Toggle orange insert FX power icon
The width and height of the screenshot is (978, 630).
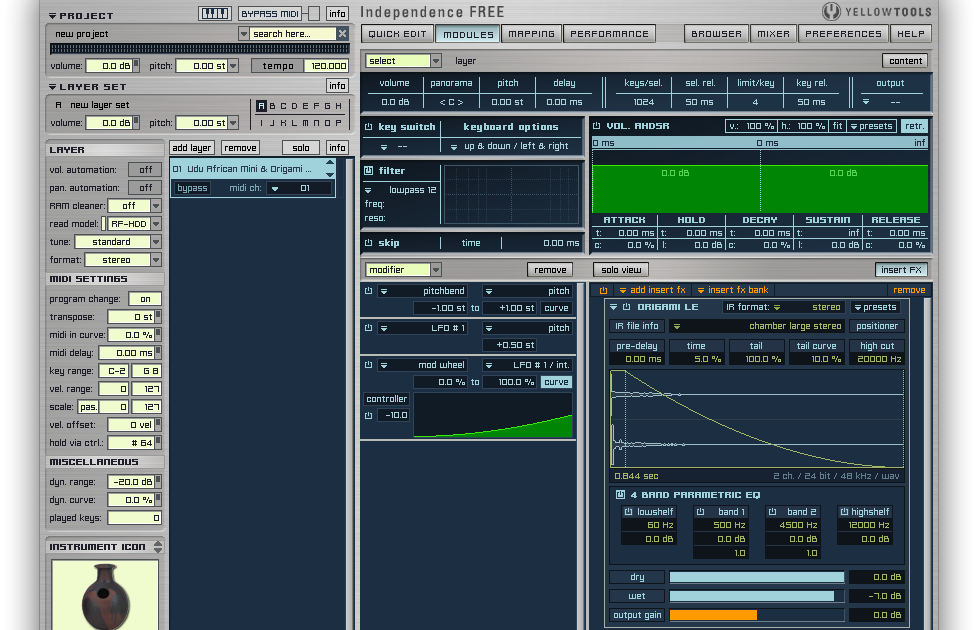coord(603,290)
